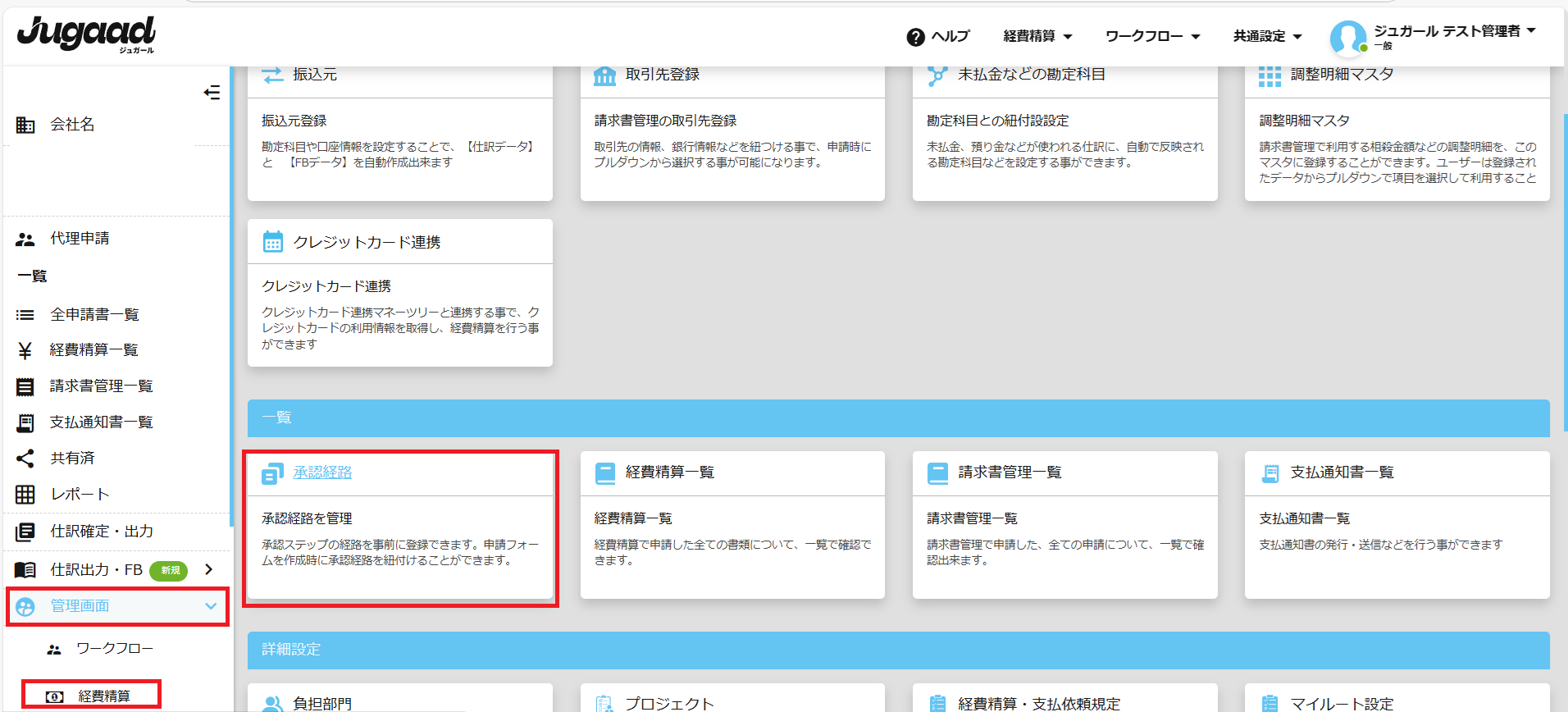Click the icon beside 仕訳確定・出力
The height and width of the screenshot is (712, 1568).
click(x=25, y=532)
